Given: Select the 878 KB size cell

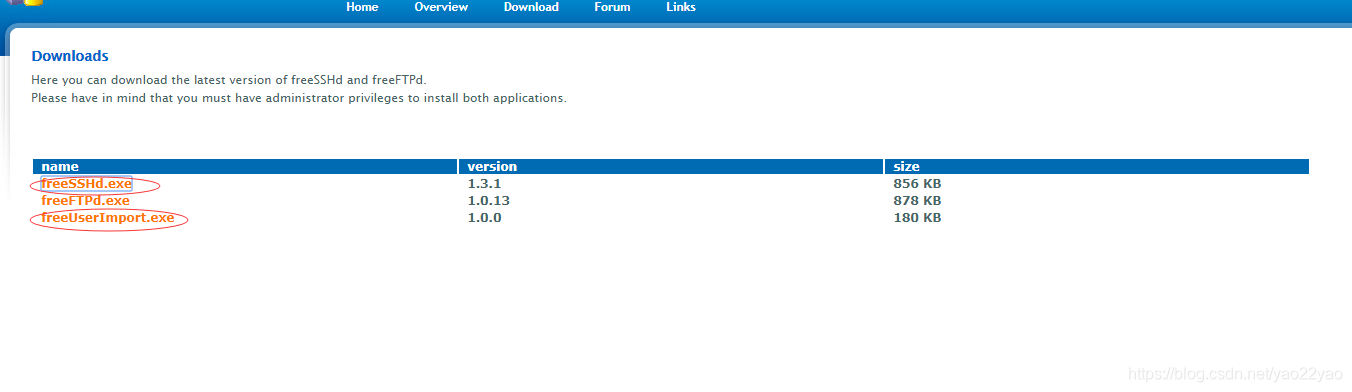Looking at the screenshot, I should click(x=917, y=201).
